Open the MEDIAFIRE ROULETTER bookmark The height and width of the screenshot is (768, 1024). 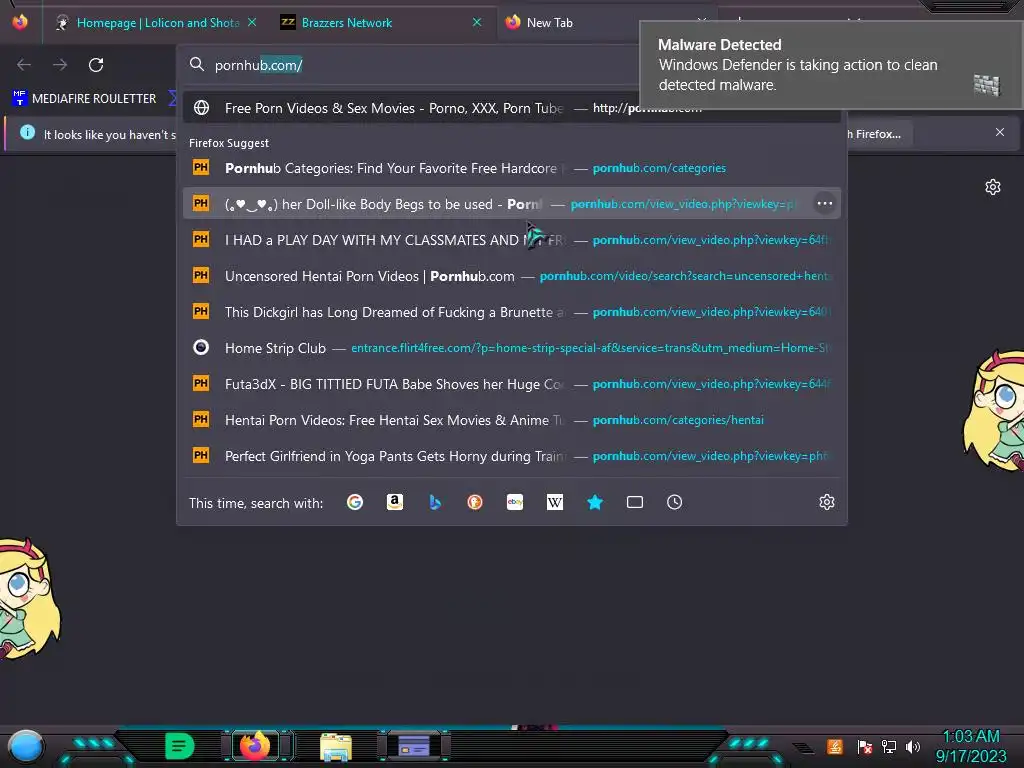click(x=85, y=99)
